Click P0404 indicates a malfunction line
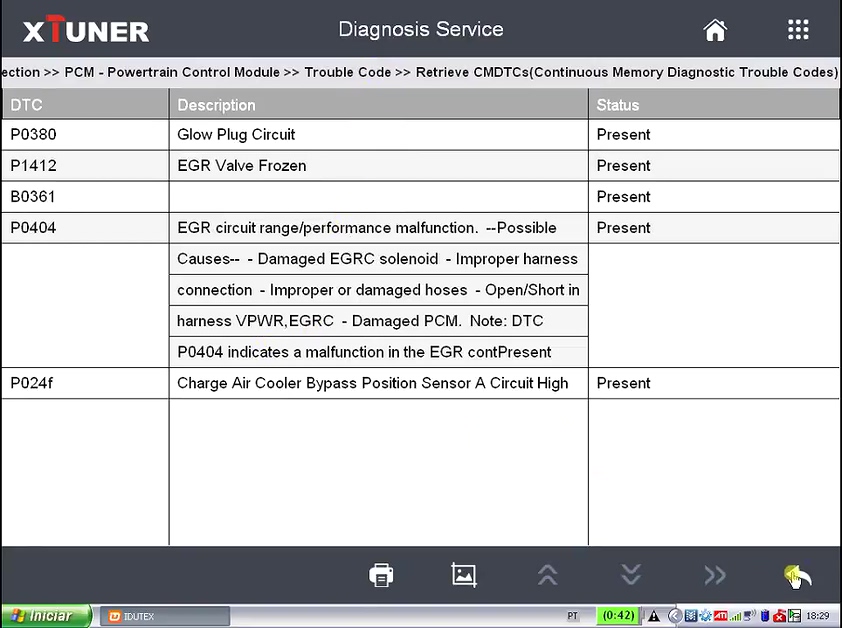Image resolution: width=842 pixels, height=628 pixels. tap(379, 352)
